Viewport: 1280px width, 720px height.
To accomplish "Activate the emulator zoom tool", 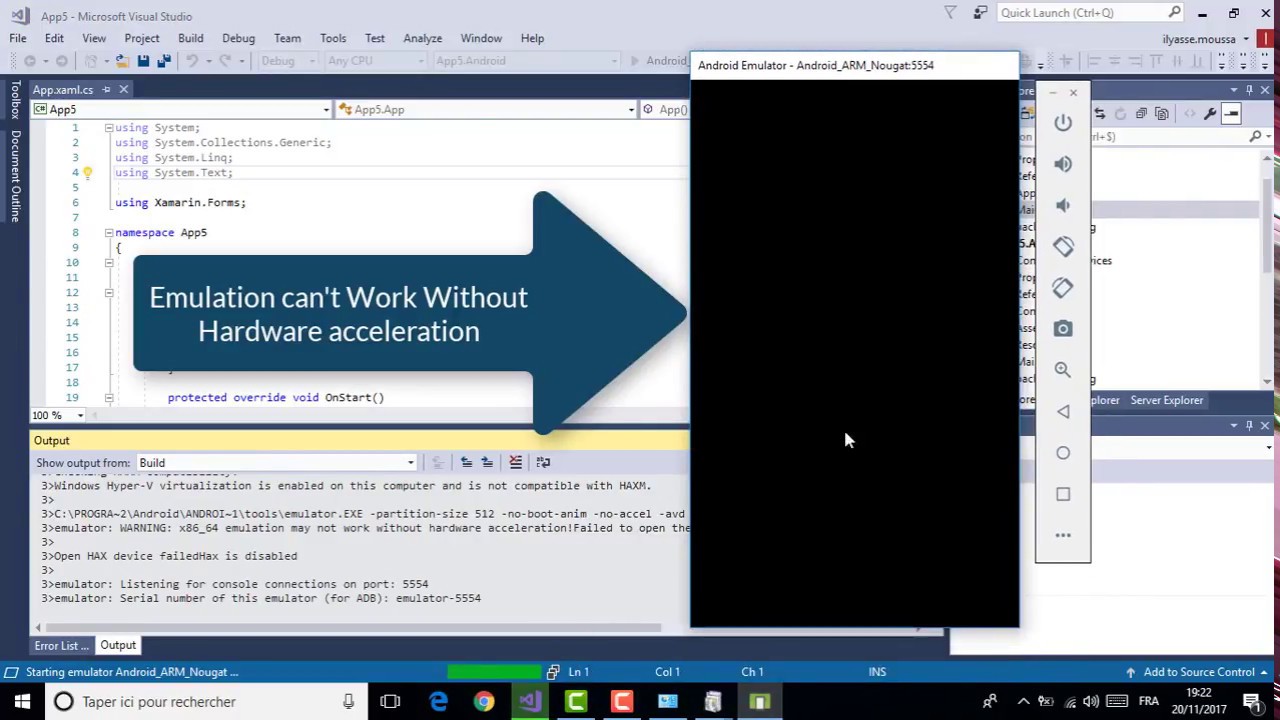I will coord(1063,370).
